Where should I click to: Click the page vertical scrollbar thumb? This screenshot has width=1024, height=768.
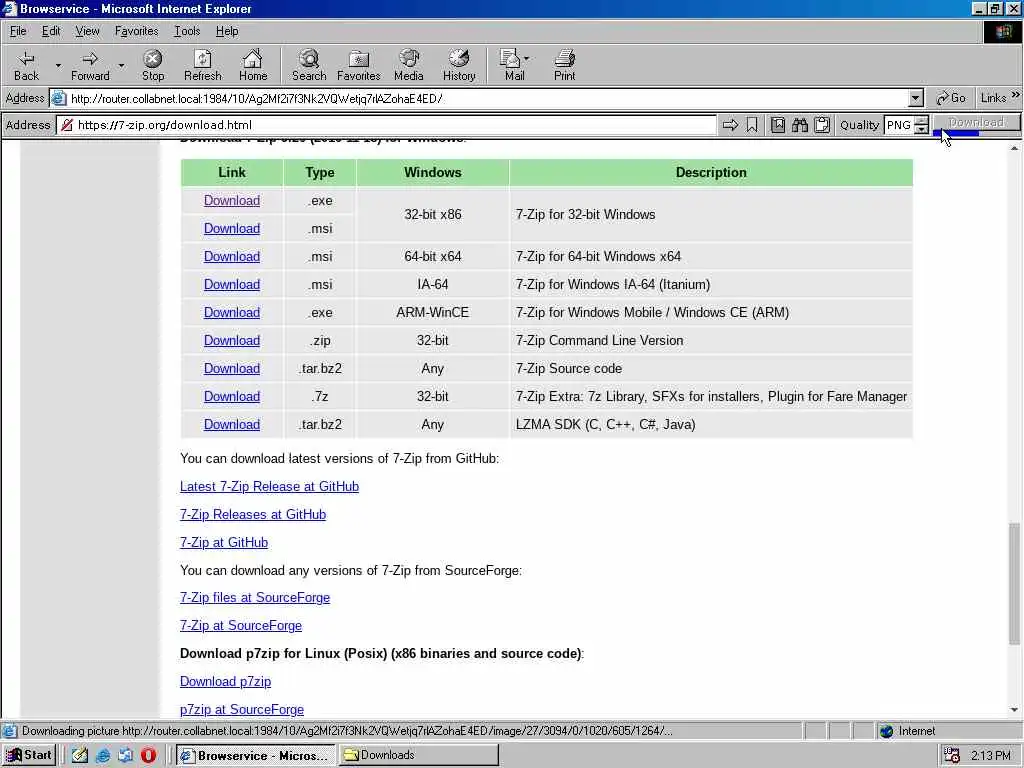click(1014, 583)
